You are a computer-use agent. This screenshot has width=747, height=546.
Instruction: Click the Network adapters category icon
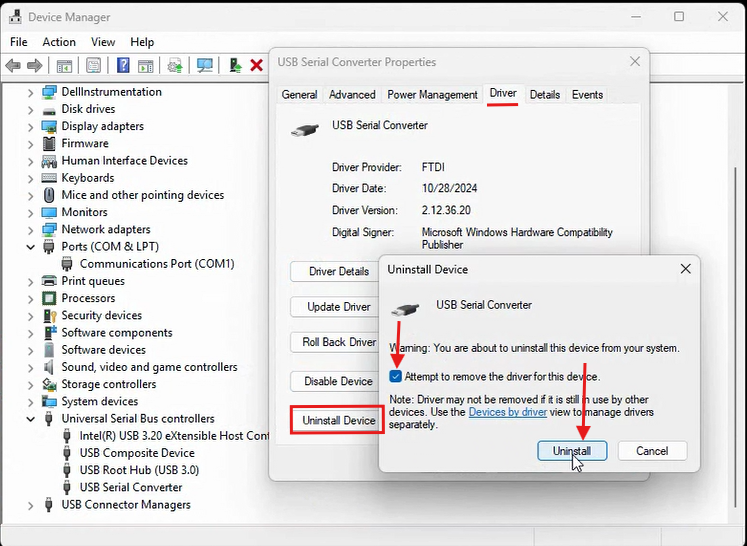point(50,229)
